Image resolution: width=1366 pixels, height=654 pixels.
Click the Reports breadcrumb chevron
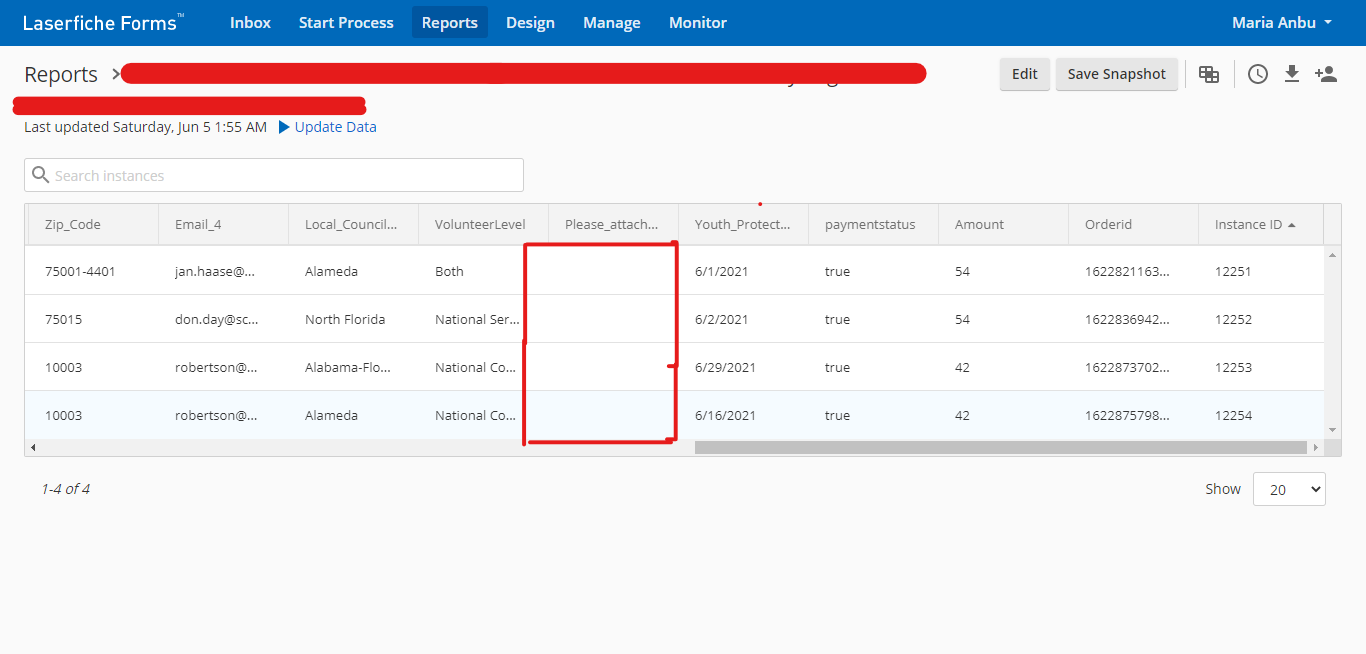click(116, 74)
